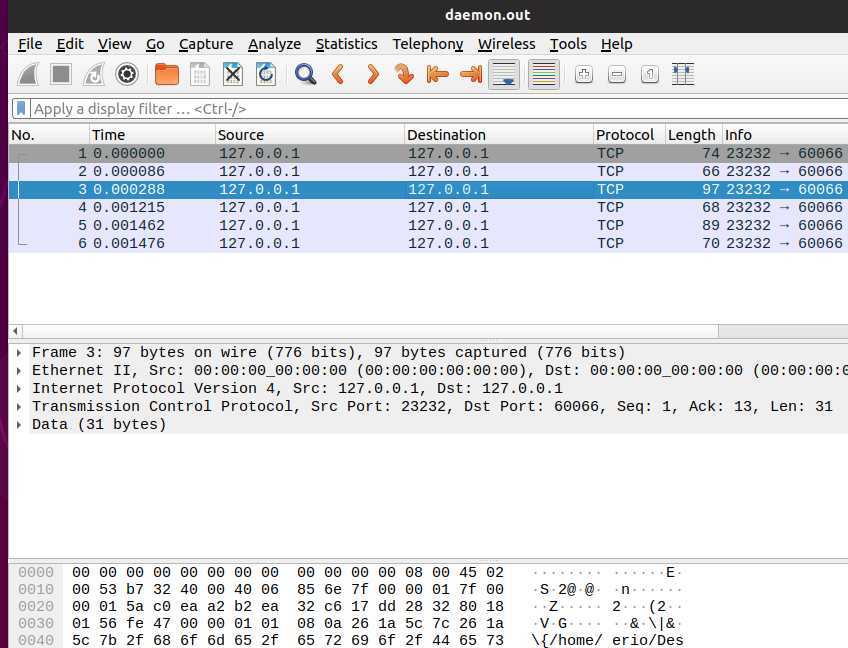Screen dimensions: 848x648
Task: Reload this capture file icon
Action: [266, 74]
